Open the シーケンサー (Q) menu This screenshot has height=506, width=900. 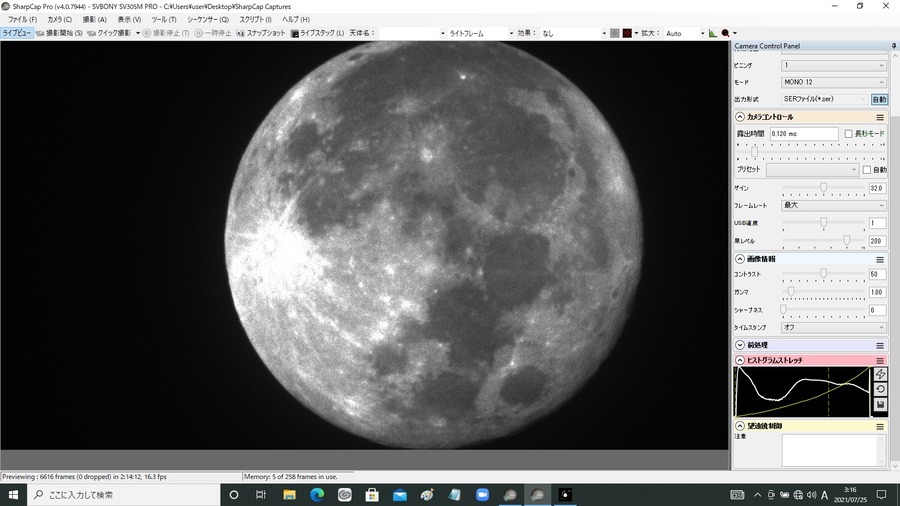(207, 19)
